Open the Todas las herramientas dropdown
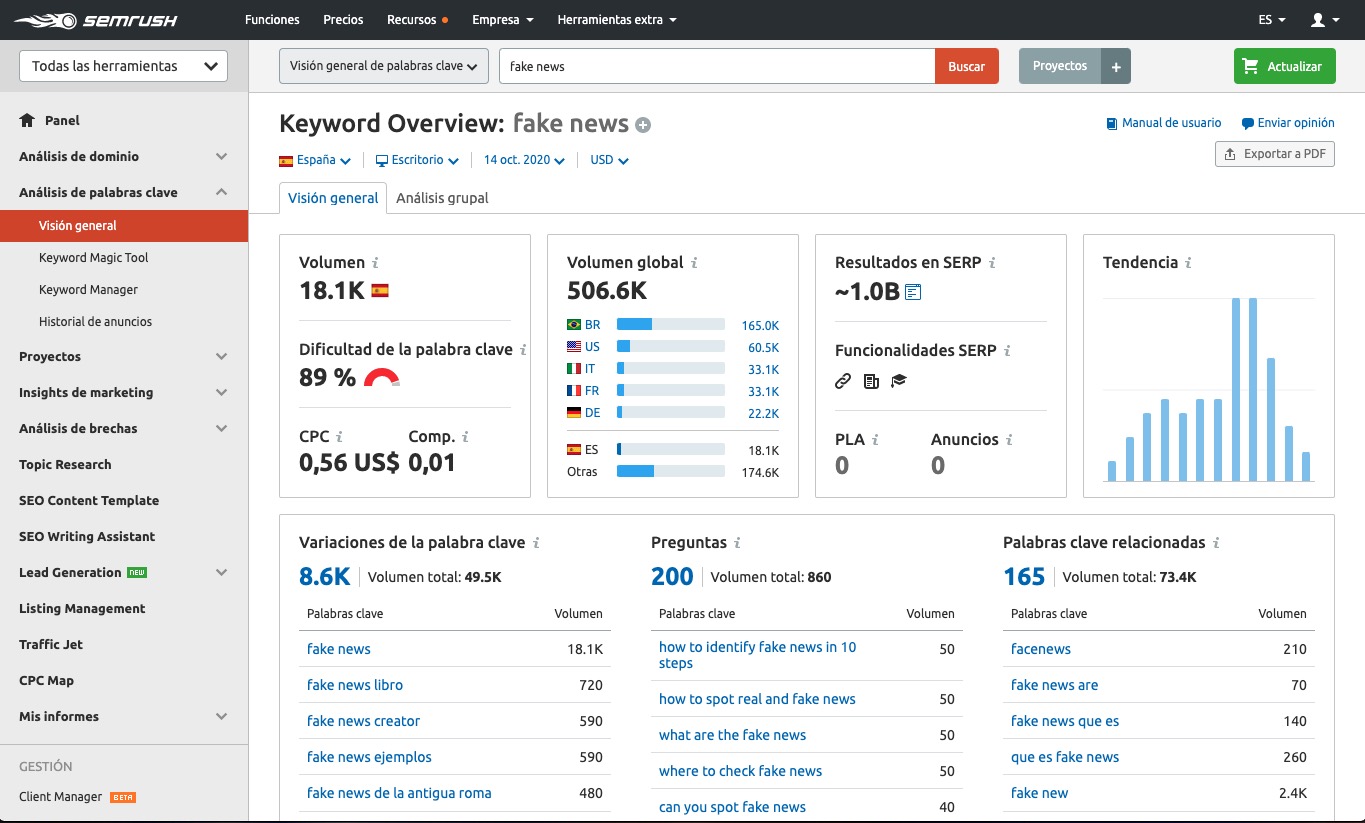 (x=124, y=66)
